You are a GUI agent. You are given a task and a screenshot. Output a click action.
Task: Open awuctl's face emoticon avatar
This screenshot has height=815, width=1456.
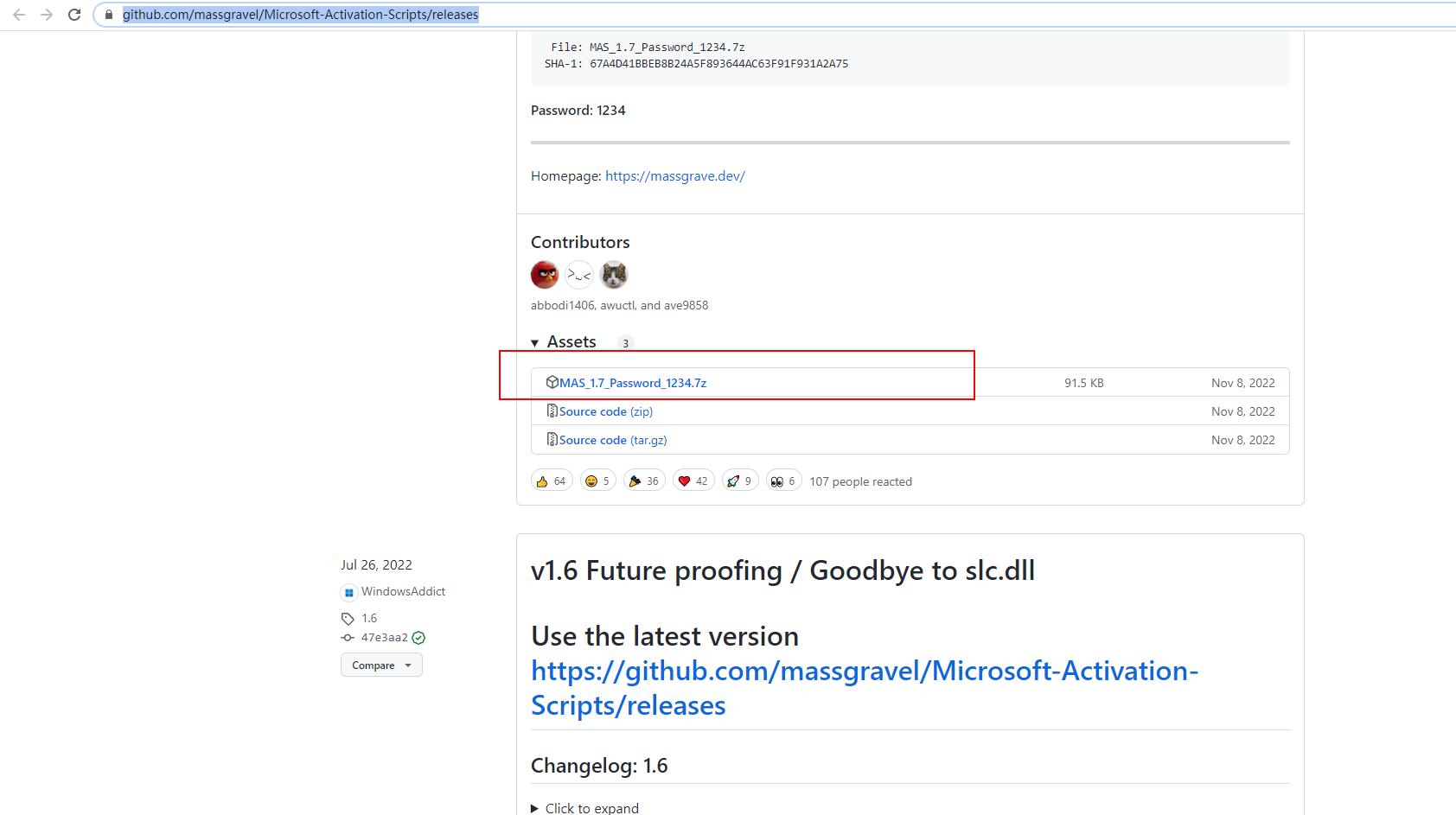tap(579, 275)
